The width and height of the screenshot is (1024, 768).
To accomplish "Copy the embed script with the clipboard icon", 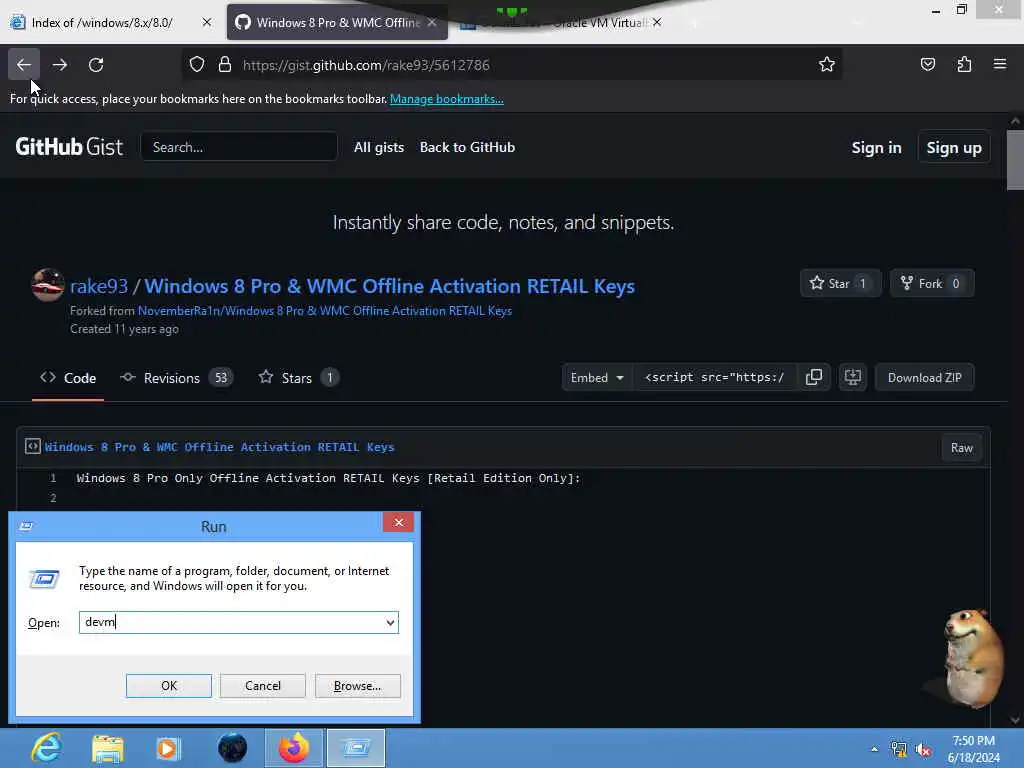I will tap(814, 377).
